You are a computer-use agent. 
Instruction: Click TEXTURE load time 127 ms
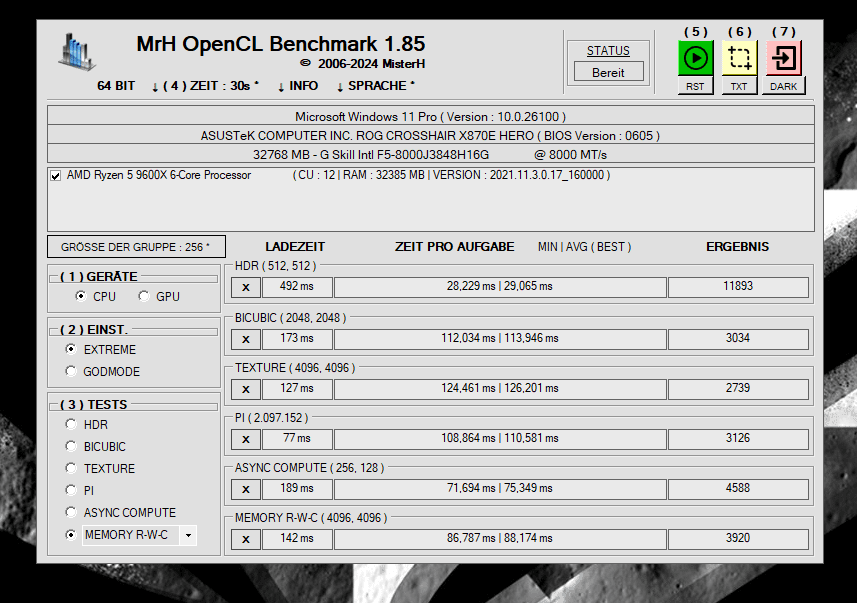pyautogui.click(x=297, y=389)
